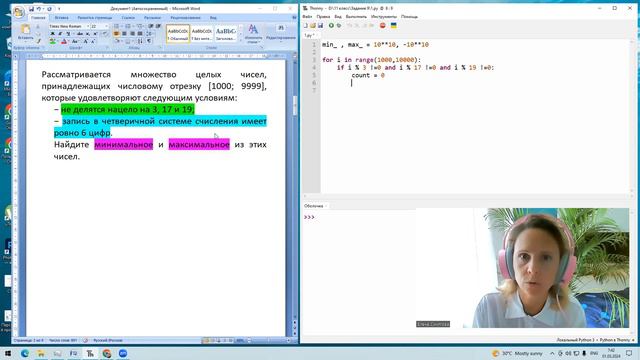Save script using Thonny disk icon
Screen dimensions: 640x360
coord(320,25)
